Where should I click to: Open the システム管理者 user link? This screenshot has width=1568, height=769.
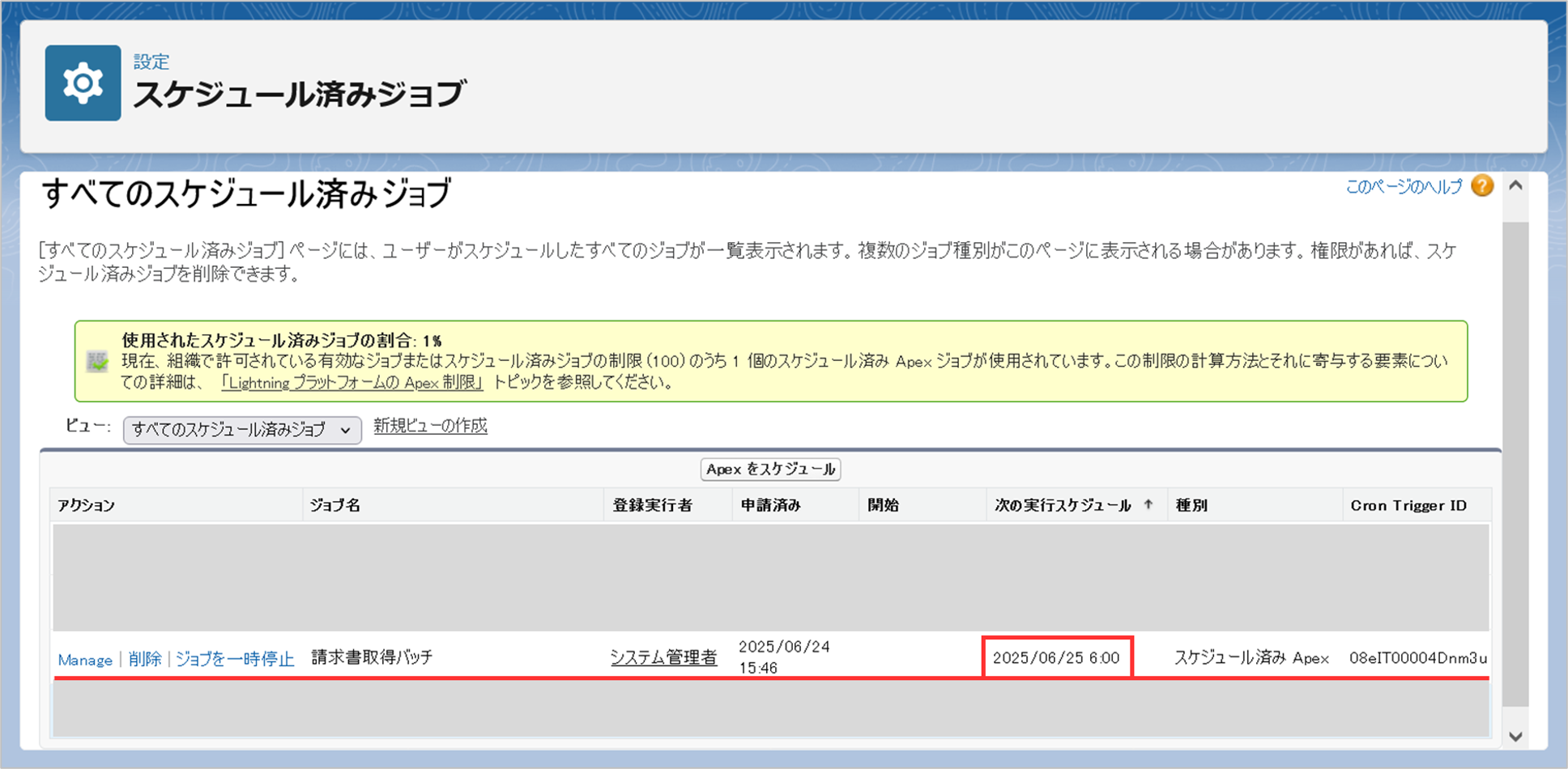pos(663,657)
